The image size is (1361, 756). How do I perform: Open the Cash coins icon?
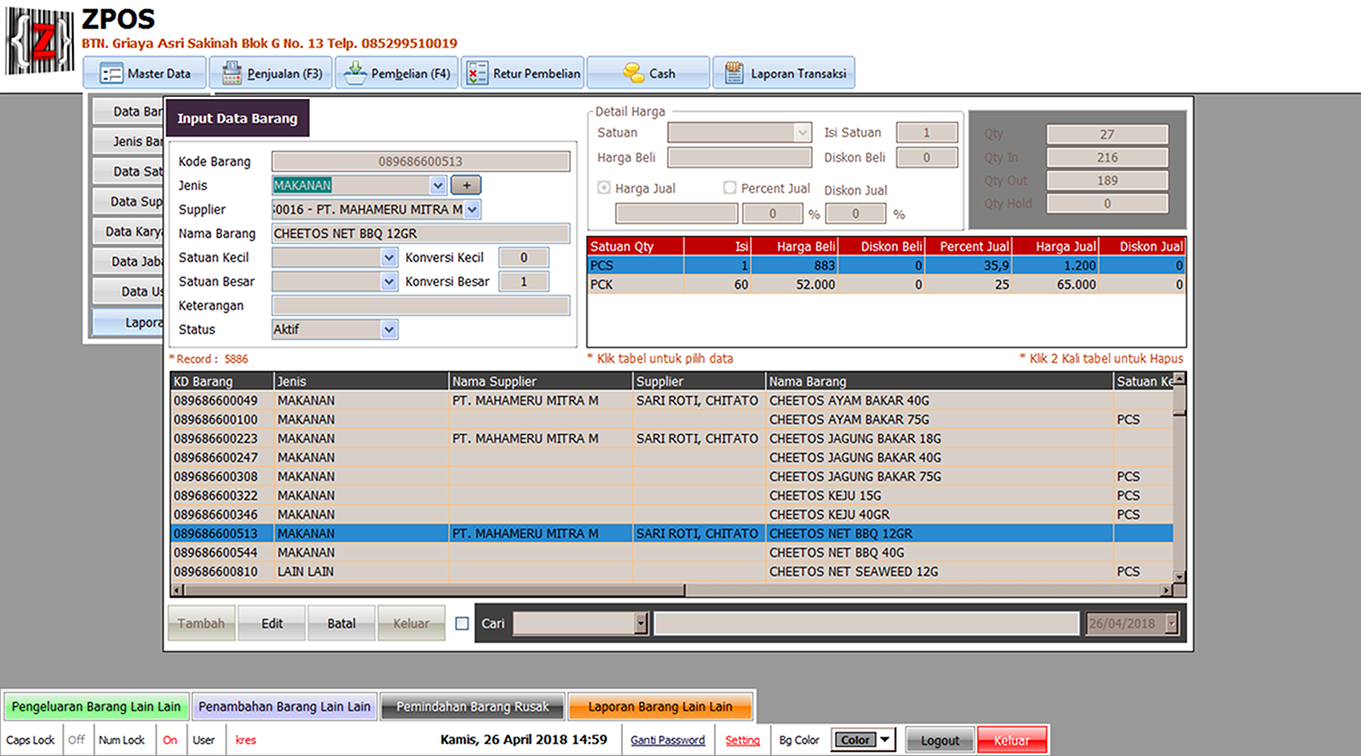click(633, 74)
